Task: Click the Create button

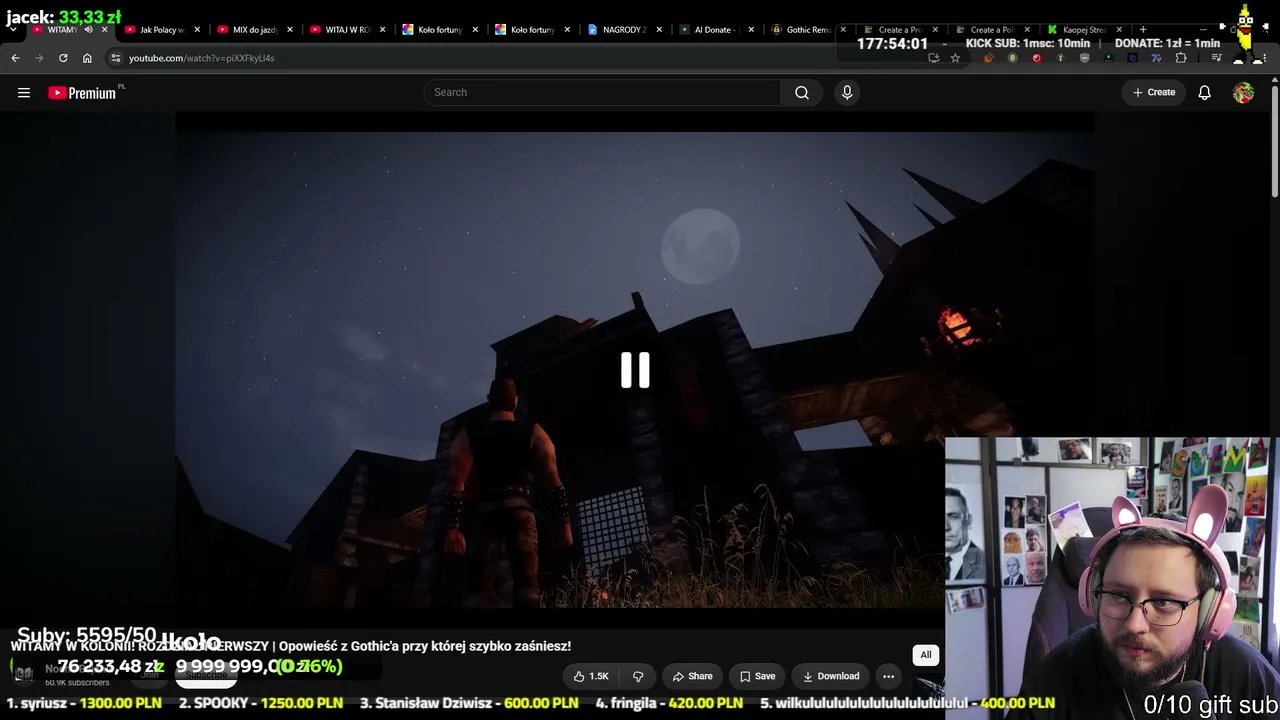Action: coord(1154,93)
